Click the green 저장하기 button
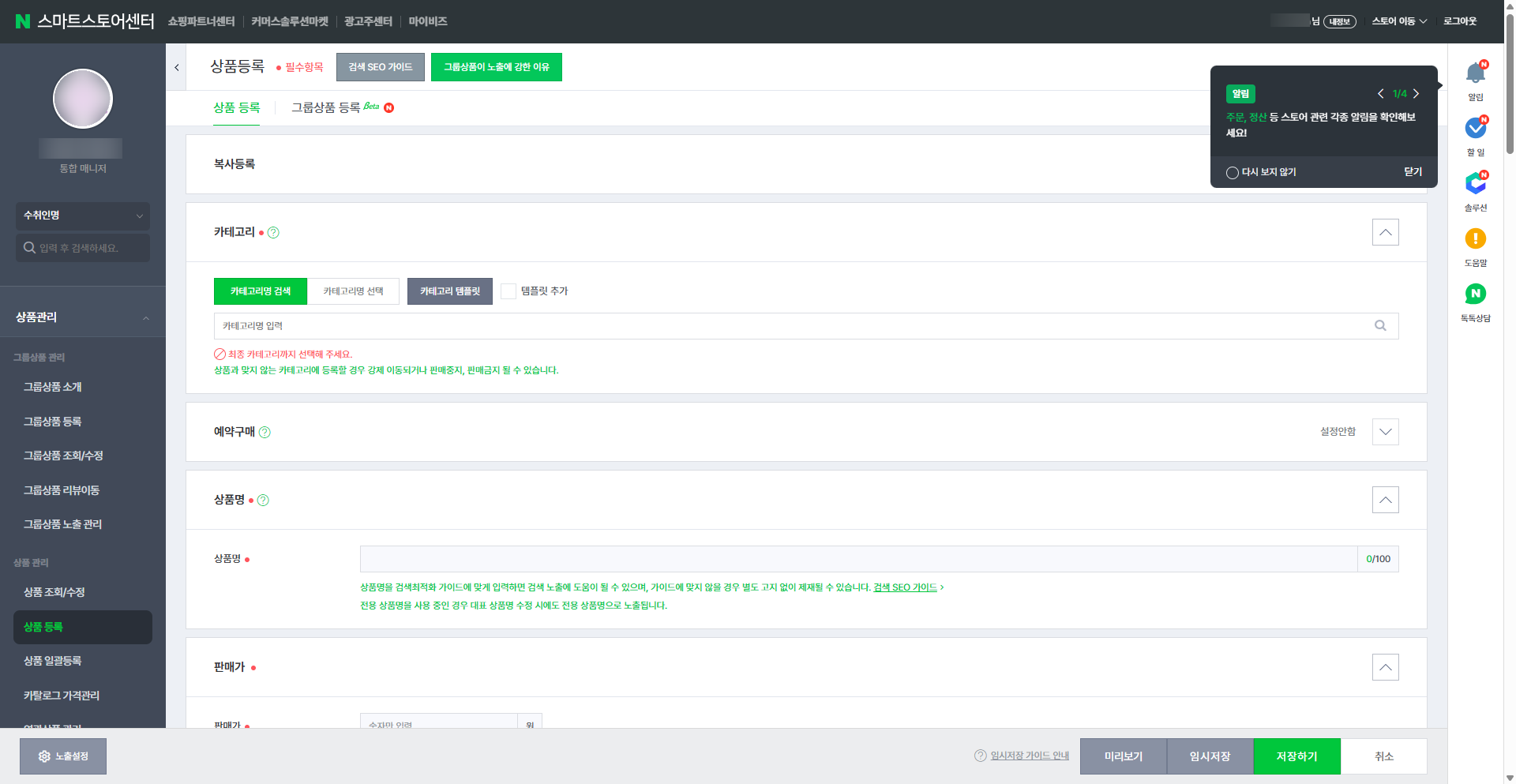The width and height of the screenshot is (1516, 784). (x=1296, y=756)
